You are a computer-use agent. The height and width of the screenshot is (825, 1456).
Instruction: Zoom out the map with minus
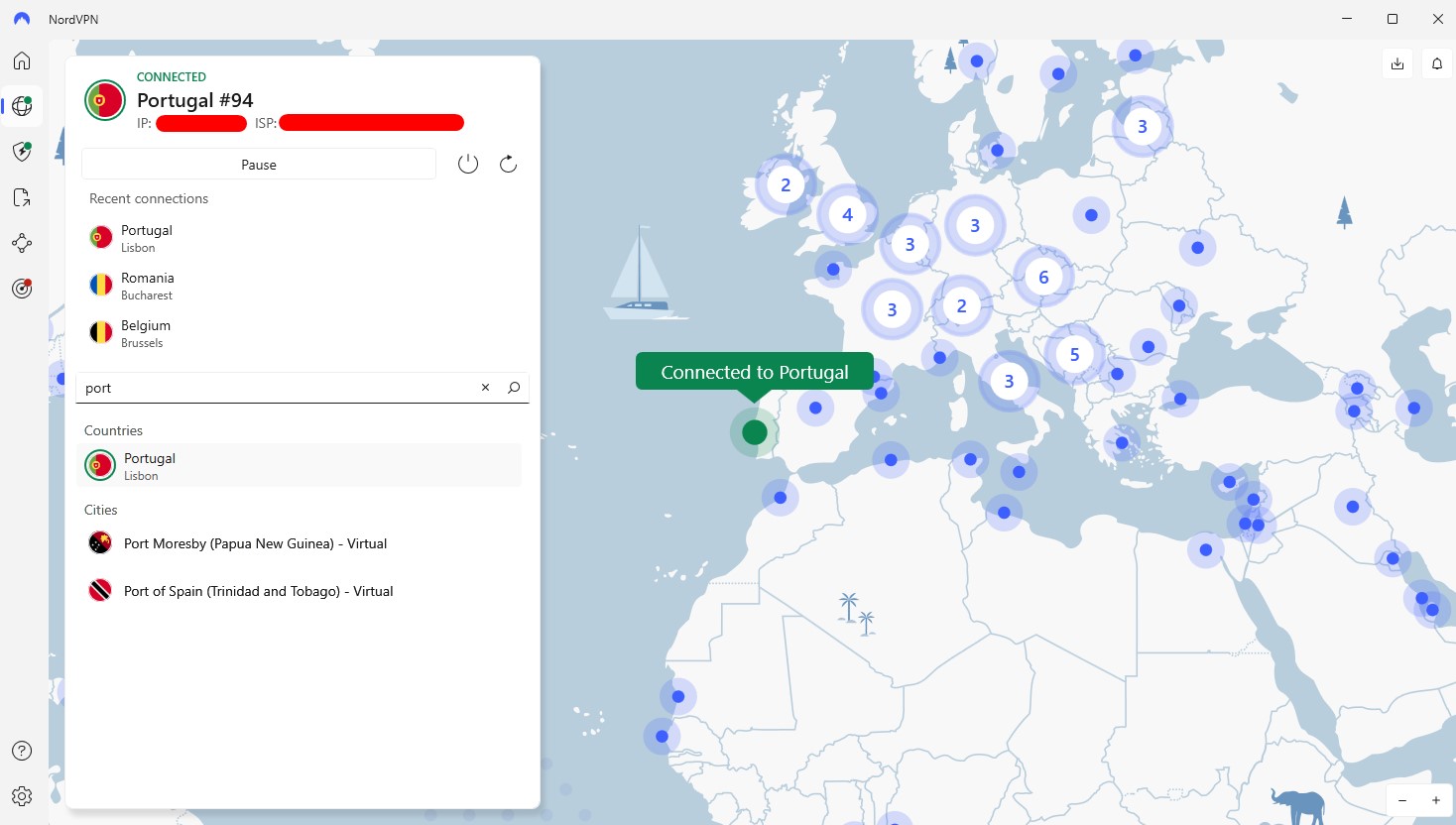1402,800
